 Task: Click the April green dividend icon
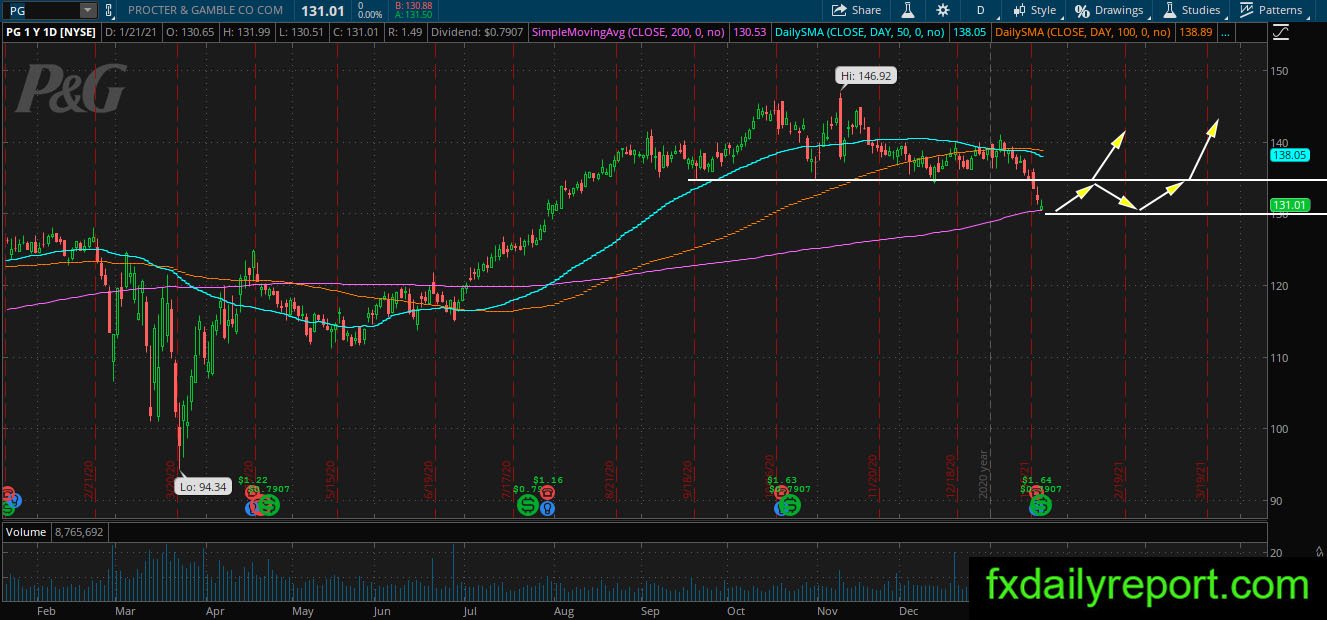coord(268,506)
